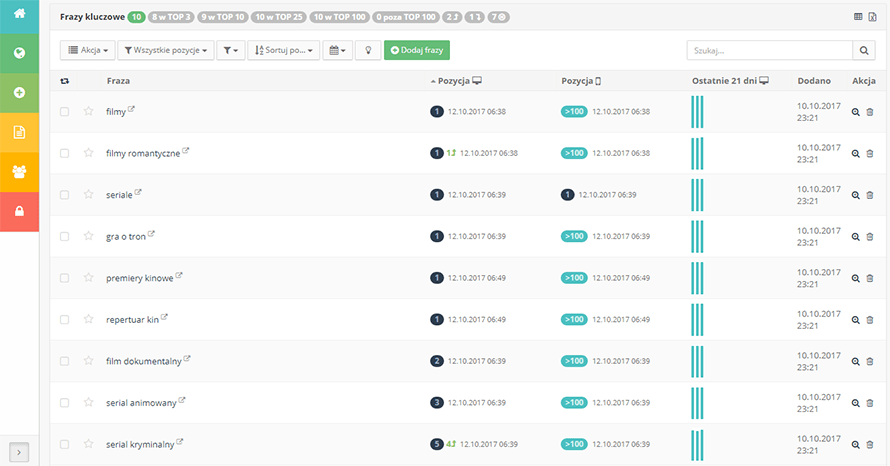Open the document sidebar icon
Screen dimensions: 890x466
tap(19, 132)
